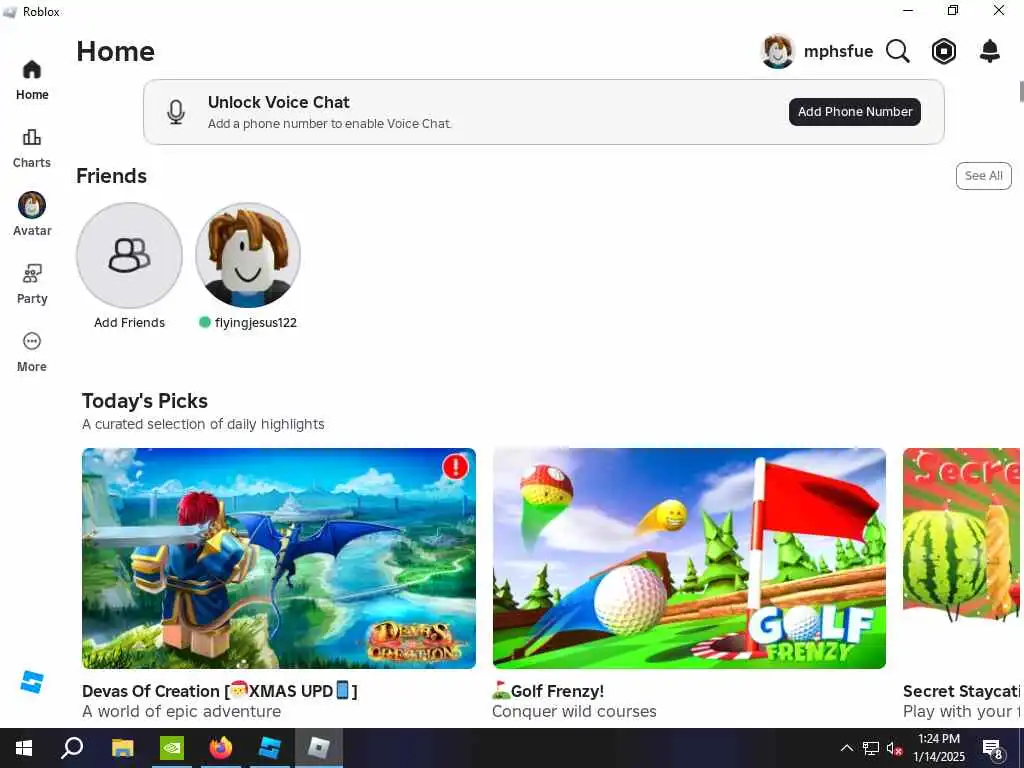The height and width of the screenshot is (768, 1024).
Task: Open Roblox Studio from taskbar
Action: tap(270, 748)
